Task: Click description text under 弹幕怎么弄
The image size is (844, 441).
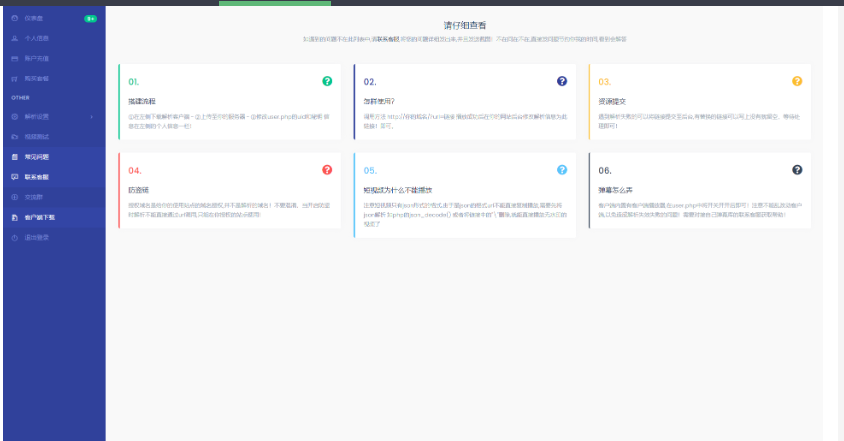Action: point(700,210)
